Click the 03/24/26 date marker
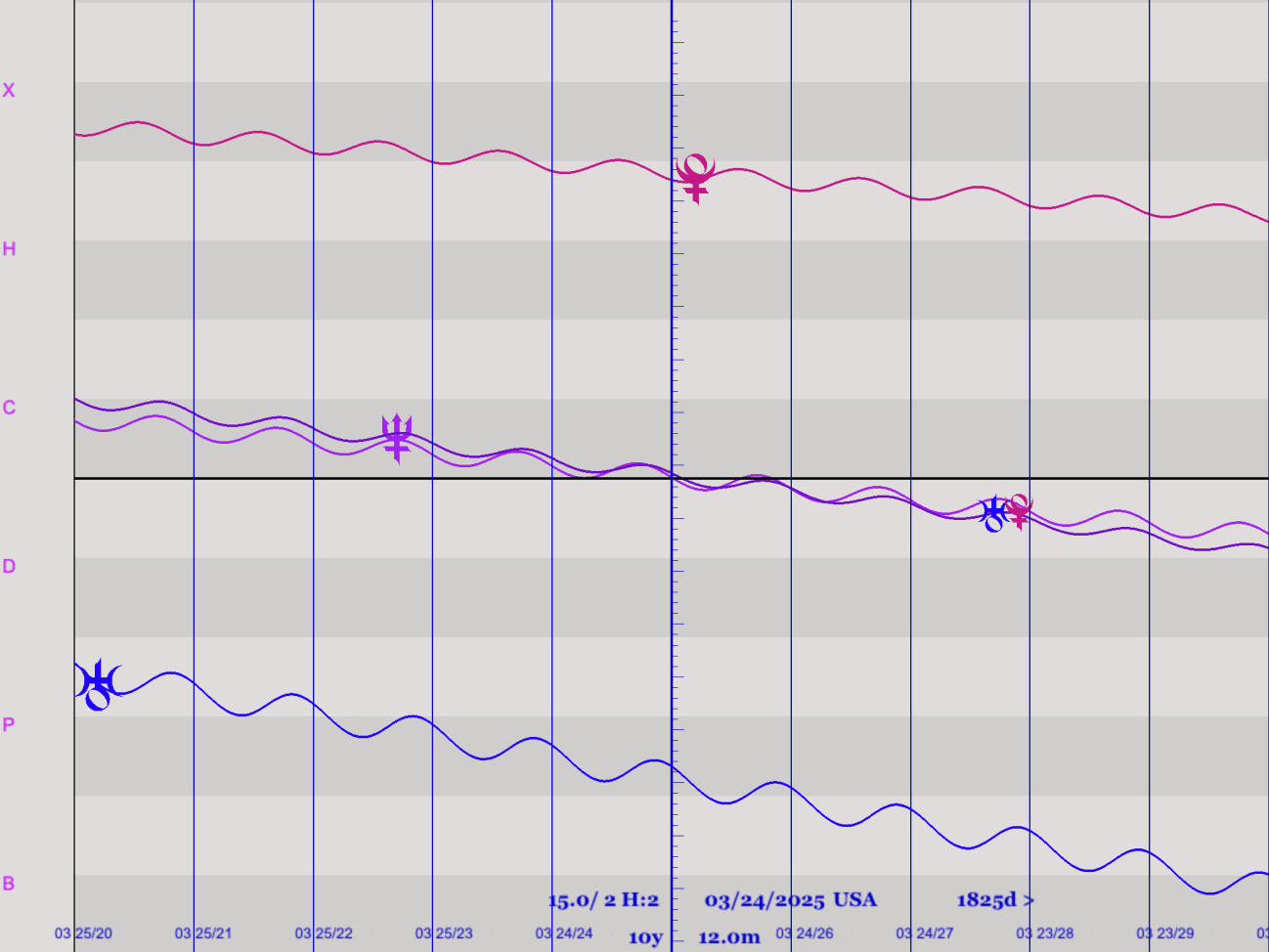The height and width of the screenshot is (952, 1269). coord(804,933)
